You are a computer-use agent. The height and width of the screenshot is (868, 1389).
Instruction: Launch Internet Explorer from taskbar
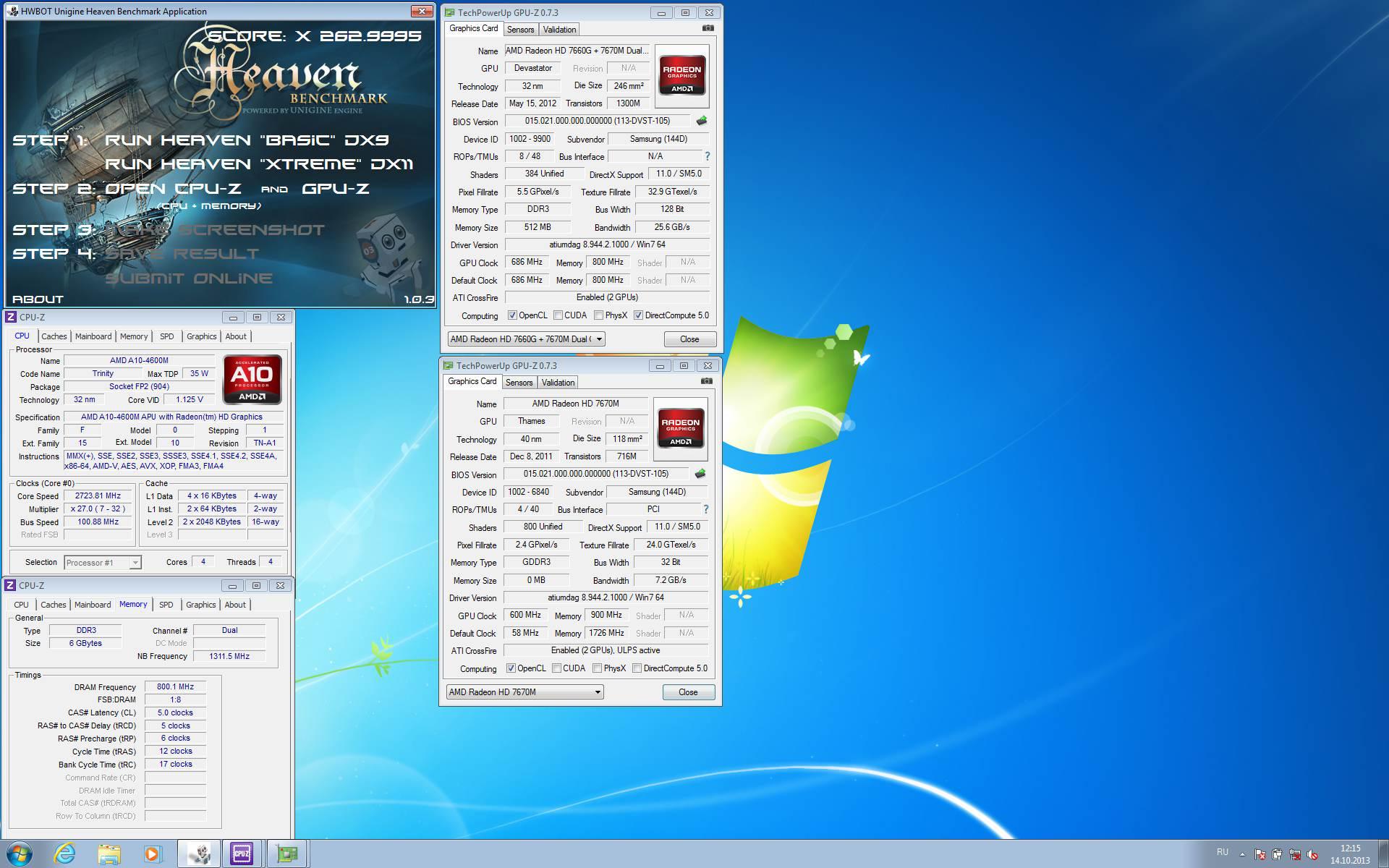(x=64, y=854)
